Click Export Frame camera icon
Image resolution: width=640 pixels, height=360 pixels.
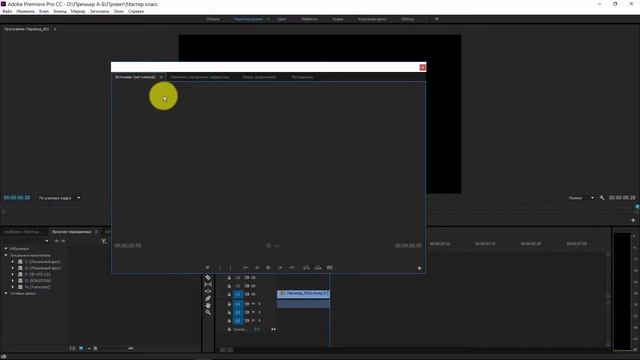pyautogui.click(x=329, y=268)
